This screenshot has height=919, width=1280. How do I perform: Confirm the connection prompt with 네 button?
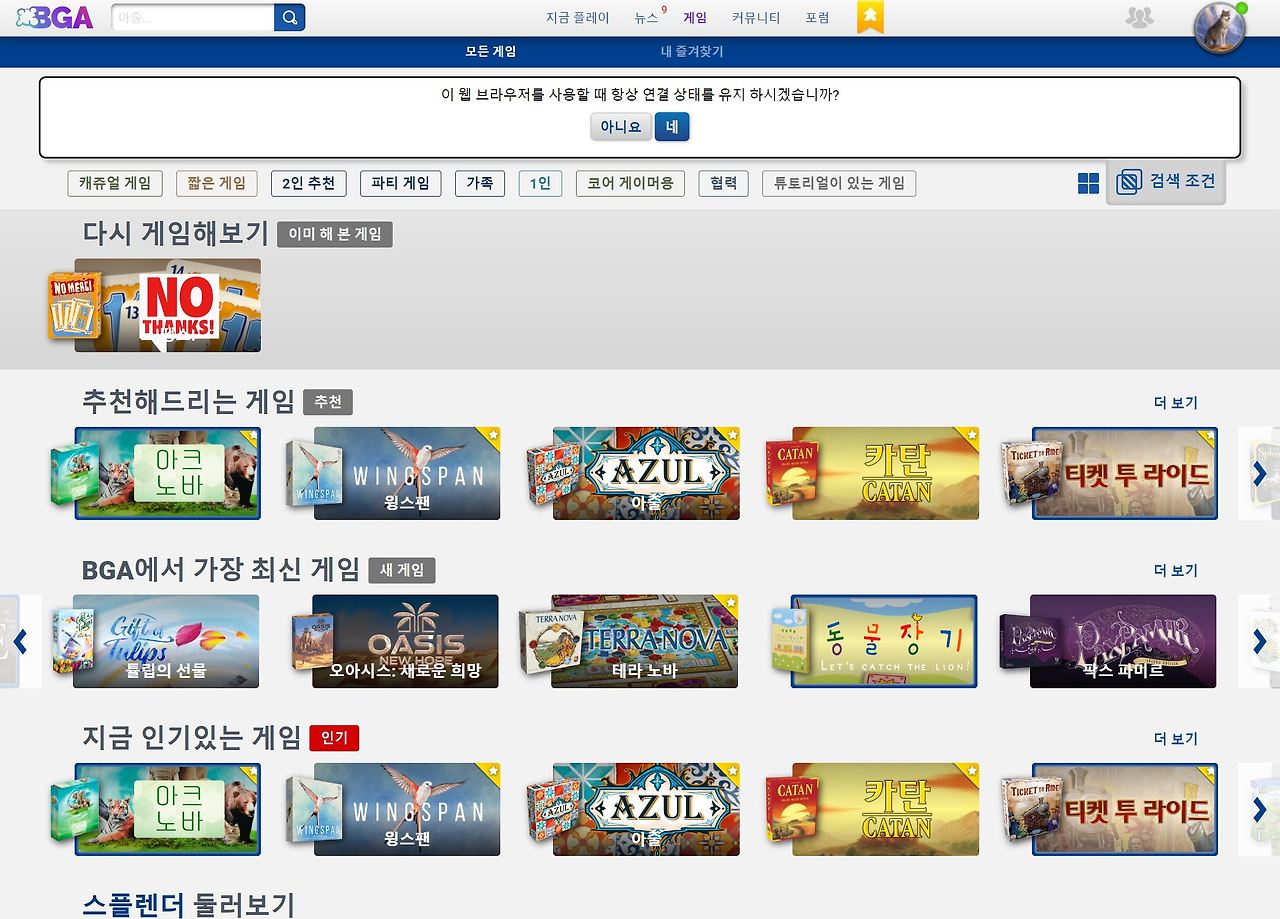coord(671,127)
